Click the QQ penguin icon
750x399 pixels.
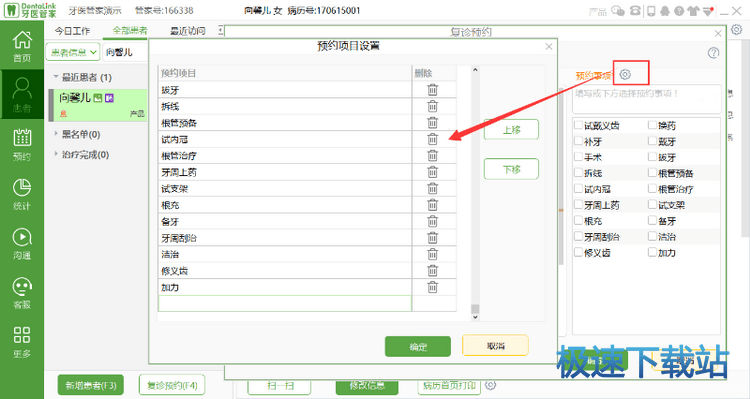pos(665,11)
